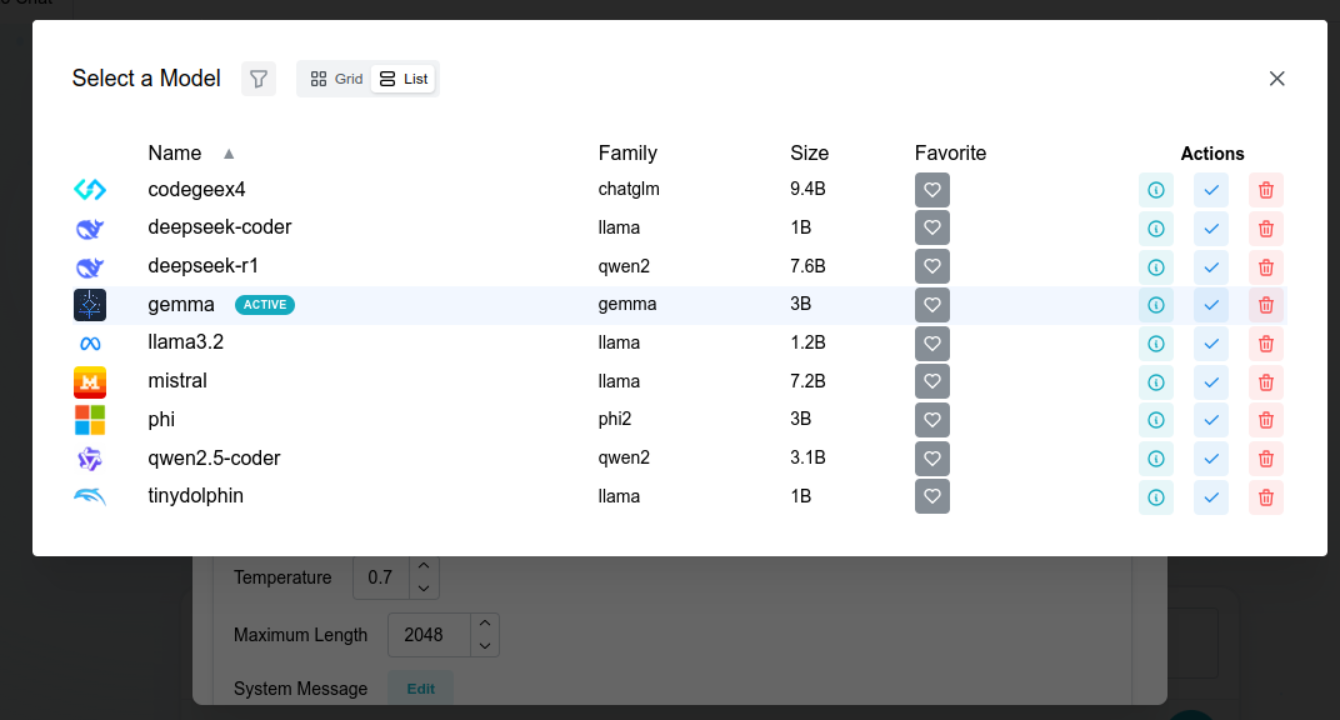Select phi with its checkmark button

pos(1211,420)
